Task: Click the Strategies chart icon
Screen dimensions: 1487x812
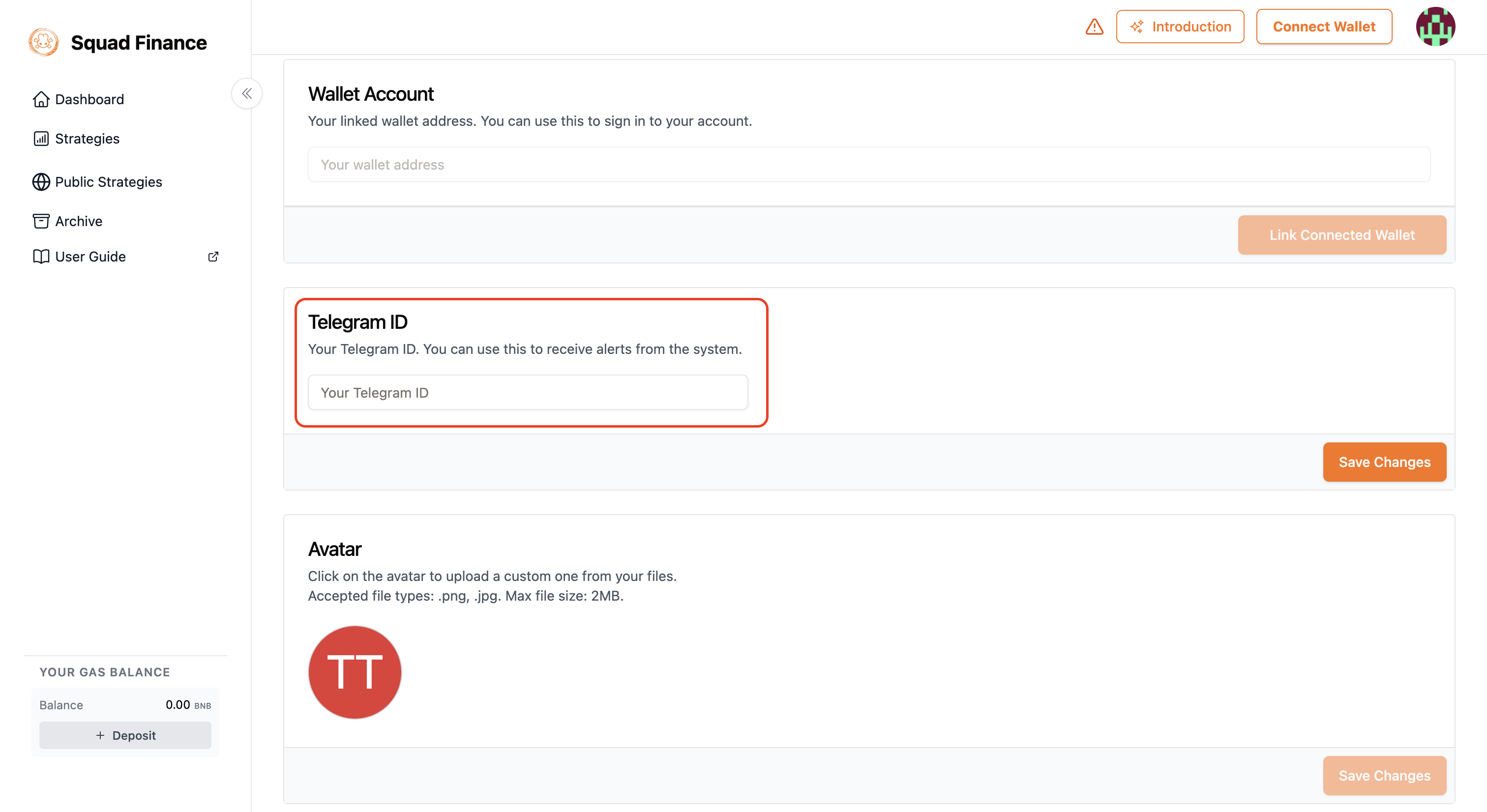Action: (41, 139)
